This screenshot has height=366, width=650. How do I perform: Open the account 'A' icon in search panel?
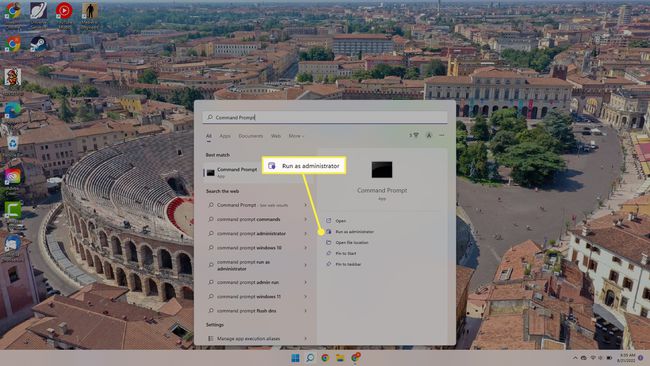pyautogui.click(x=429, y=136)
